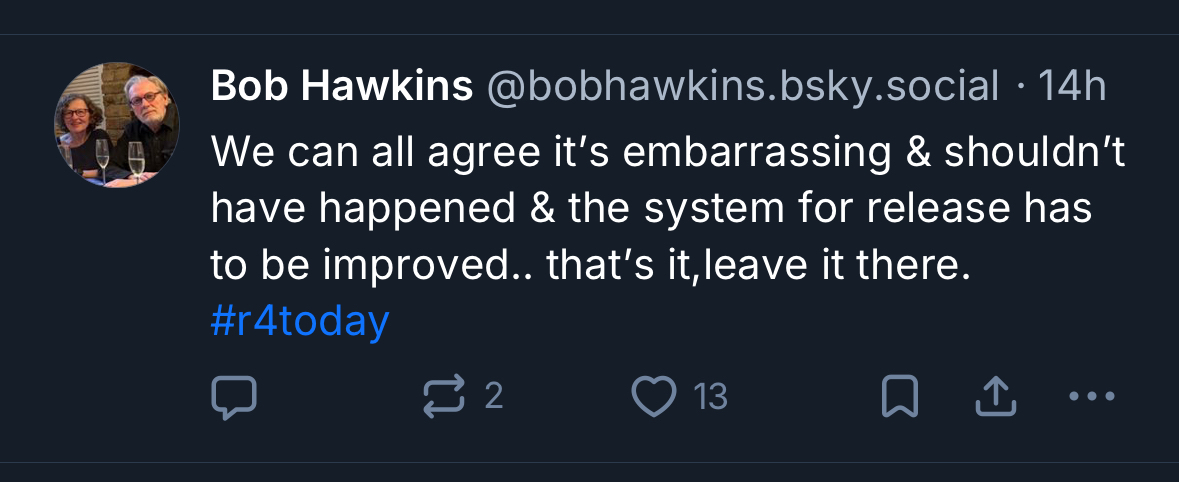Open the repost arrows menu
This screenshot has height=482, width=1179.
tap(444, 397)
